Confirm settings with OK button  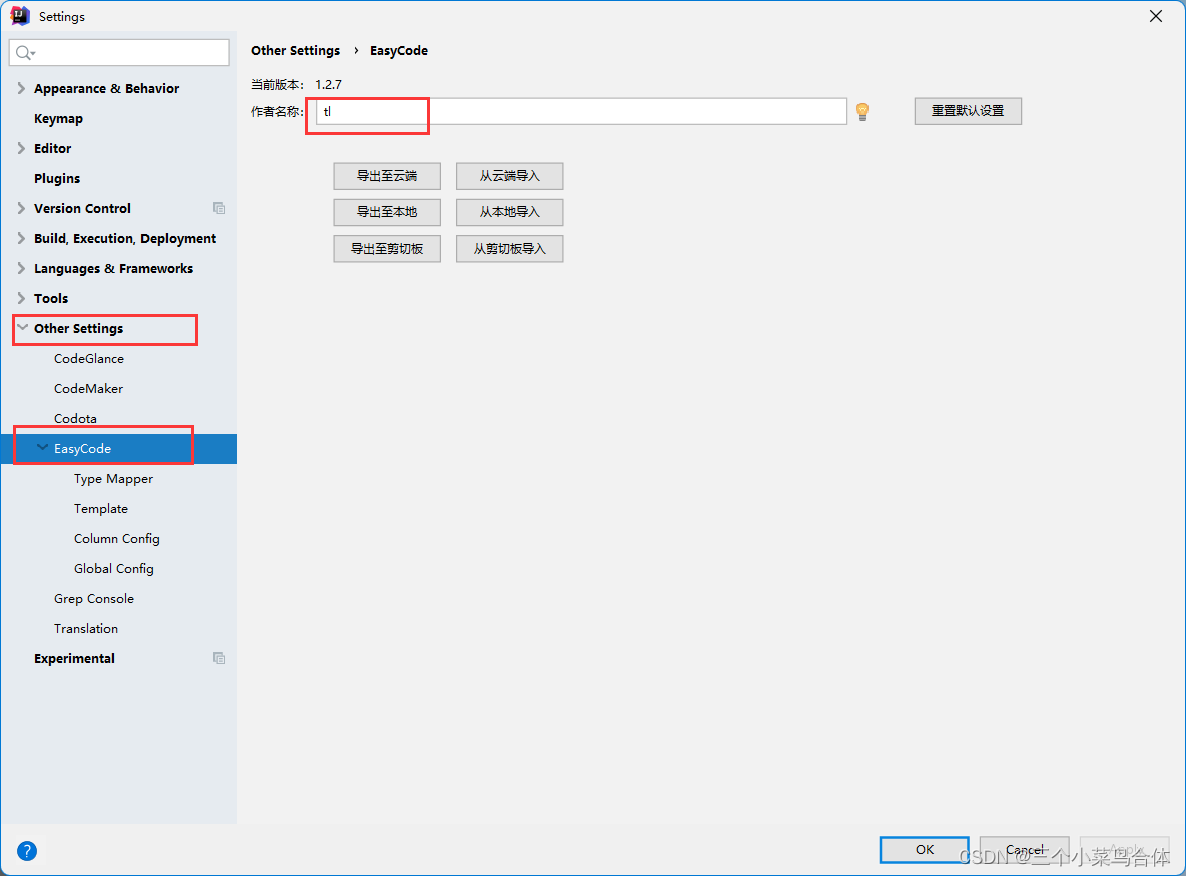924,850
